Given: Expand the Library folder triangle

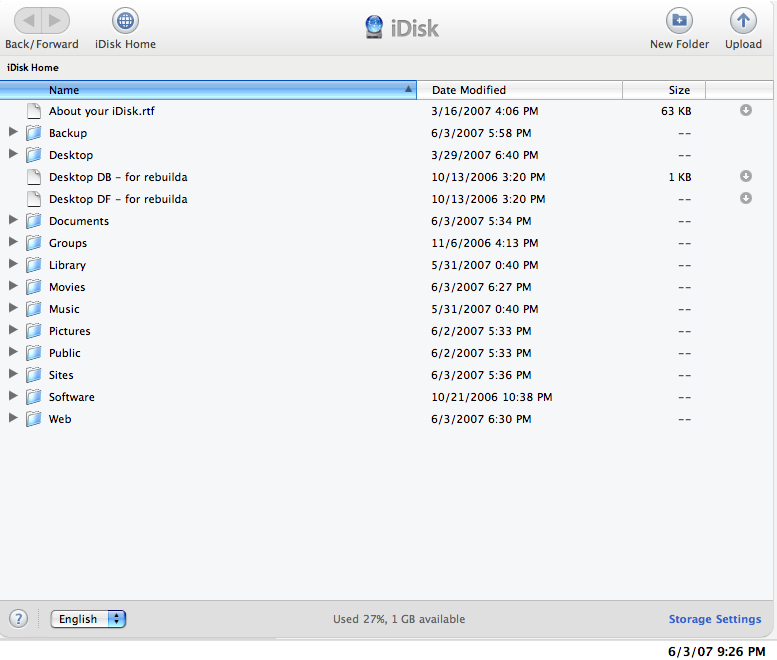Looking at the screenshot, I should click(x=13, y=264).
